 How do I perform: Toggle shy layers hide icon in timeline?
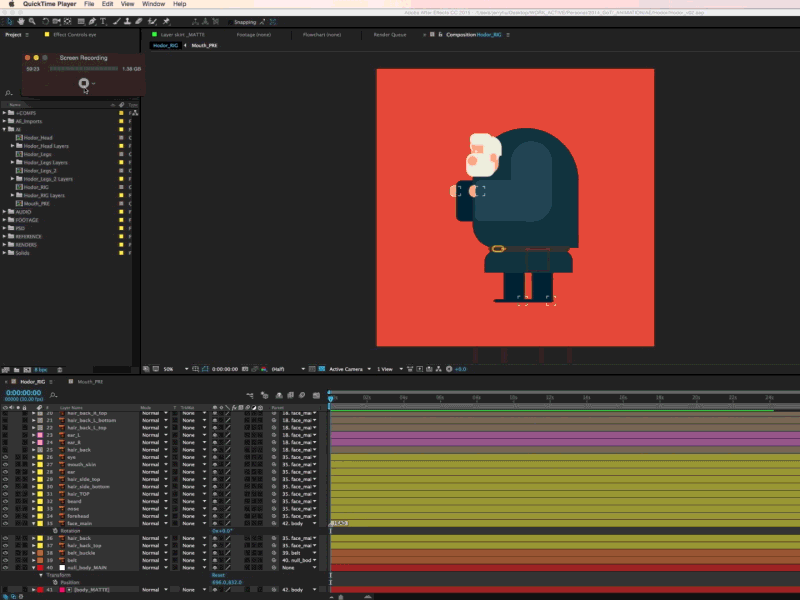[x=279, y=395]
